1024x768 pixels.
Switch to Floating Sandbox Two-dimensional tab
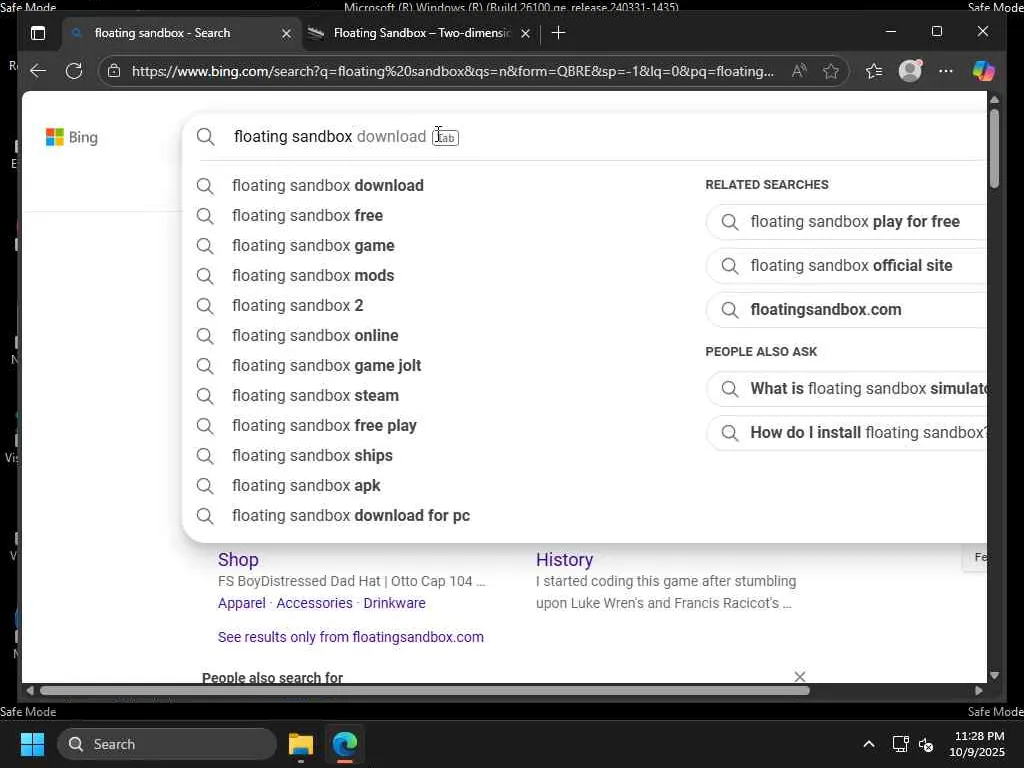pyautogui.click(x=421, y=33)
